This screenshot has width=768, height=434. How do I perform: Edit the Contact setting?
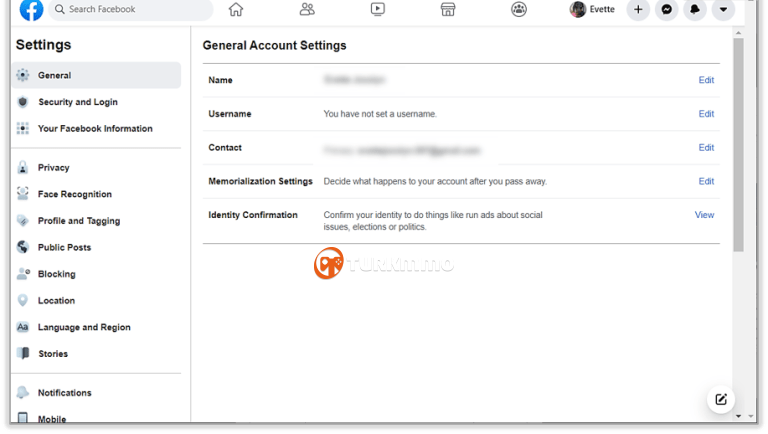[706, 147]
